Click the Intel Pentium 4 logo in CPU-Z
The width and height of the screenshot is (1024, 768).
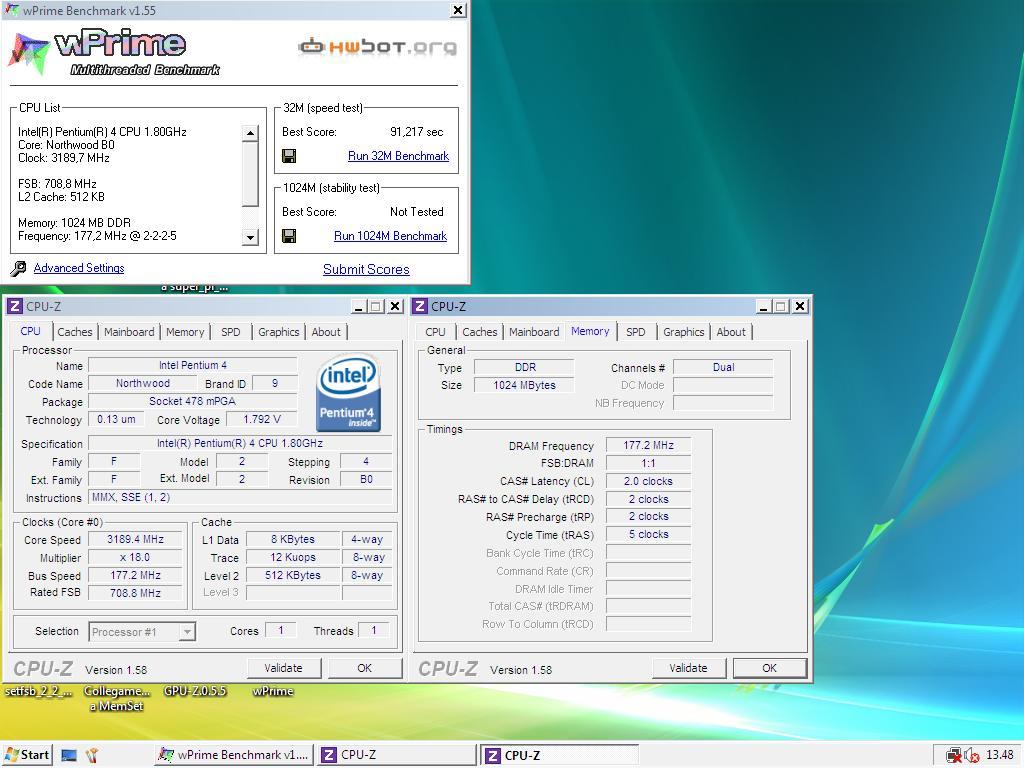point(348,392)
